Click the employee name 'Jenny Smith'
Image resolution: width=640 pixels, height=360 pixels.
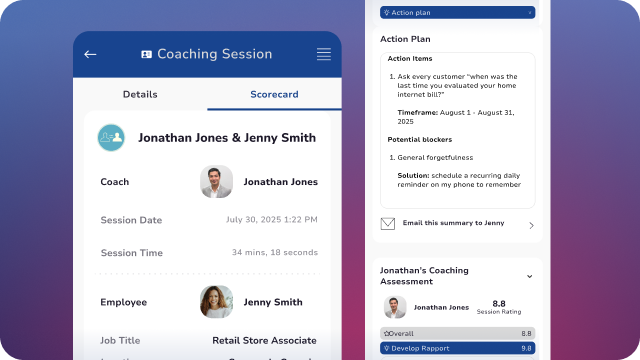273,302
